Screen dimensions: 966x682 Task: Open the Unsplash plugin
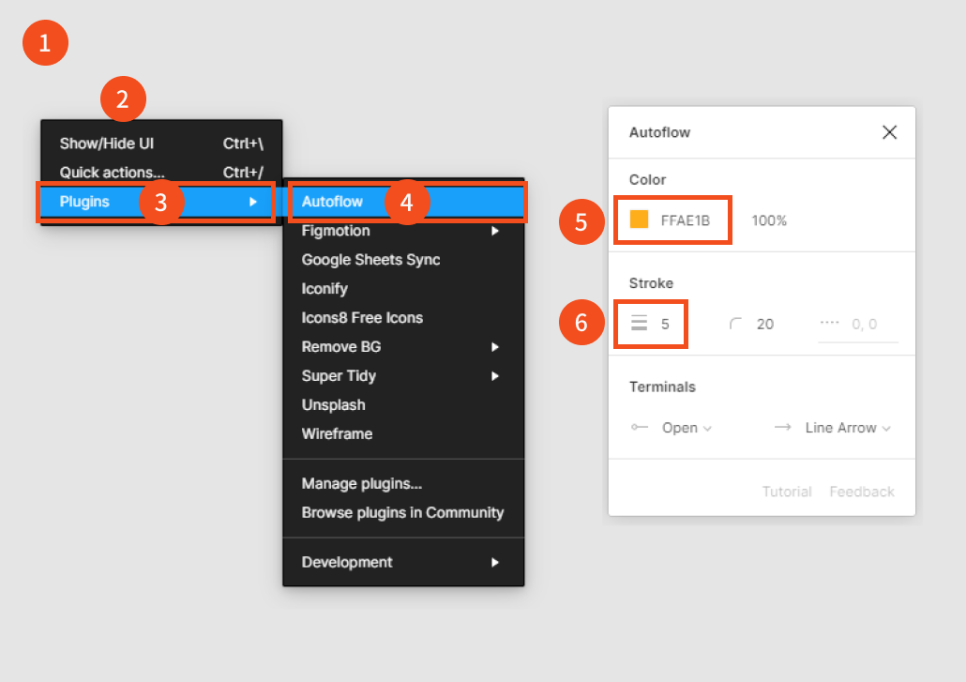click(x=404, y=405)
